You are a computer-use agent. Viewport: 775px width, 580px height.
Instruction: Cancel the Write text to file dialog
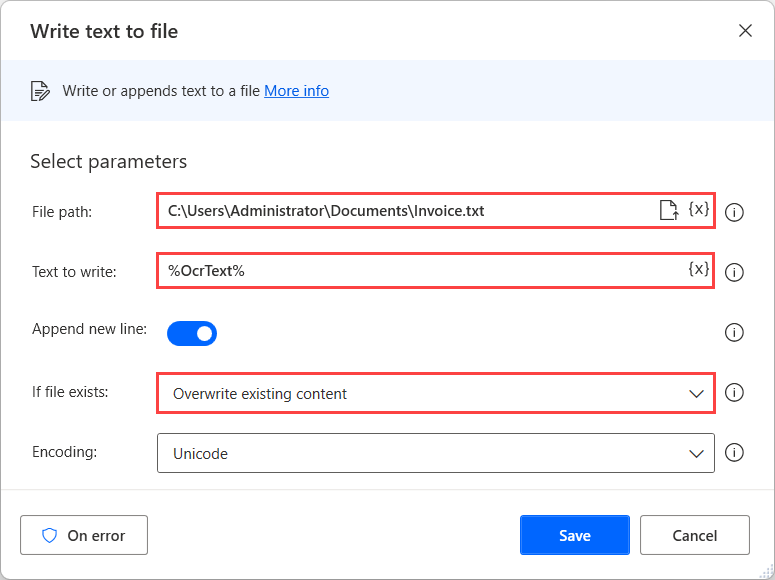694,535
